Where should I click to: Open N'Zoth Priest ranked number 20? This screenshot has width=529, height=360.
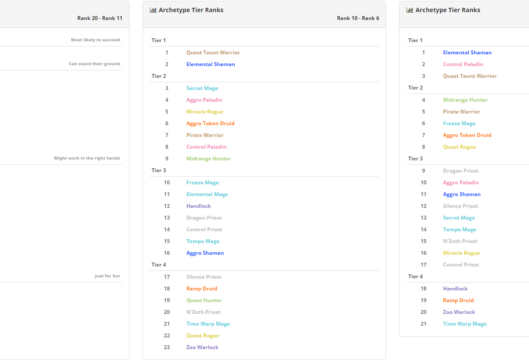pos(203,312)
